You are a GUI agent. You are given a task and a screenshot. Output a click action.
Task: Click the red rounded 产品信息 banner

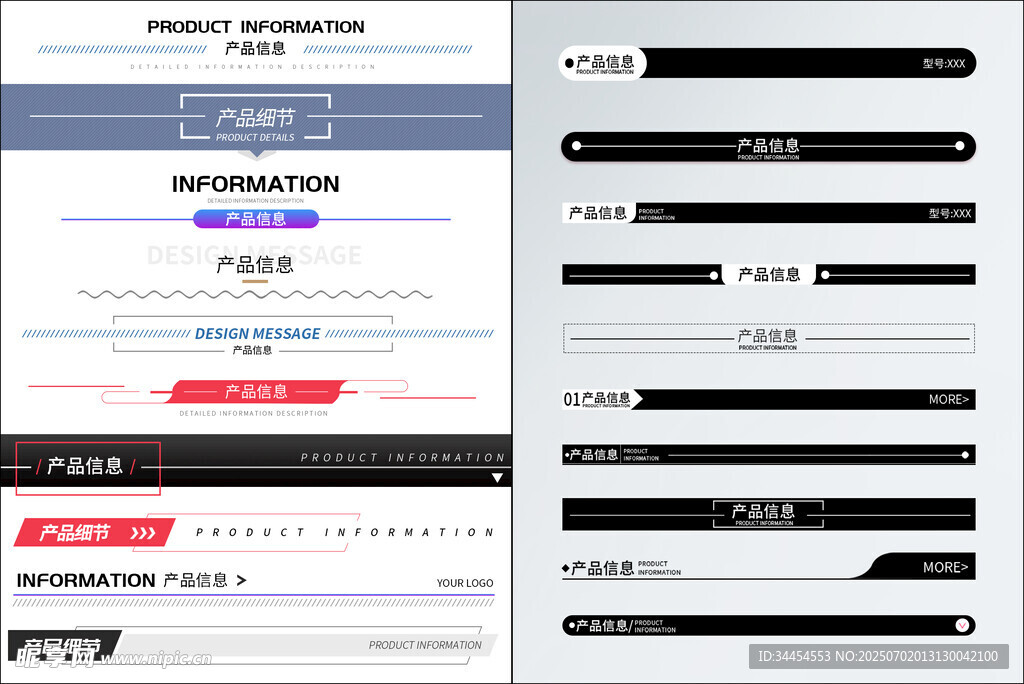point(256,391)
